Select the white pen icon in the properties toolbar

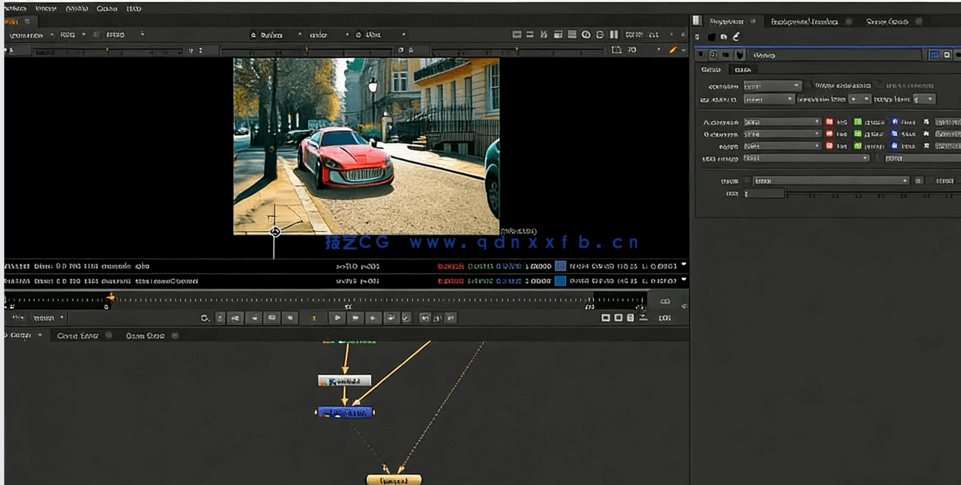click(737, 37)
